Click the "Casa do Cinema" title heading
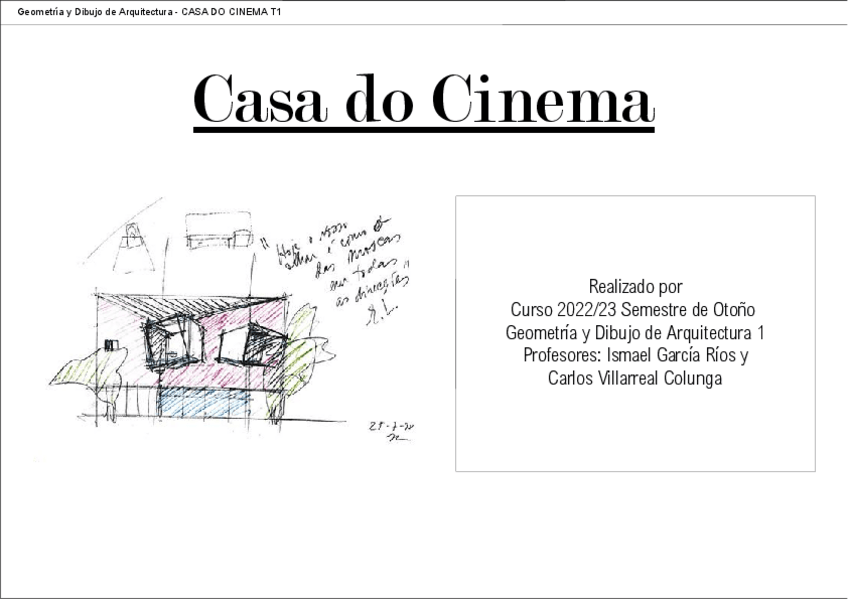The image size is (848, 599). [423, 99]
